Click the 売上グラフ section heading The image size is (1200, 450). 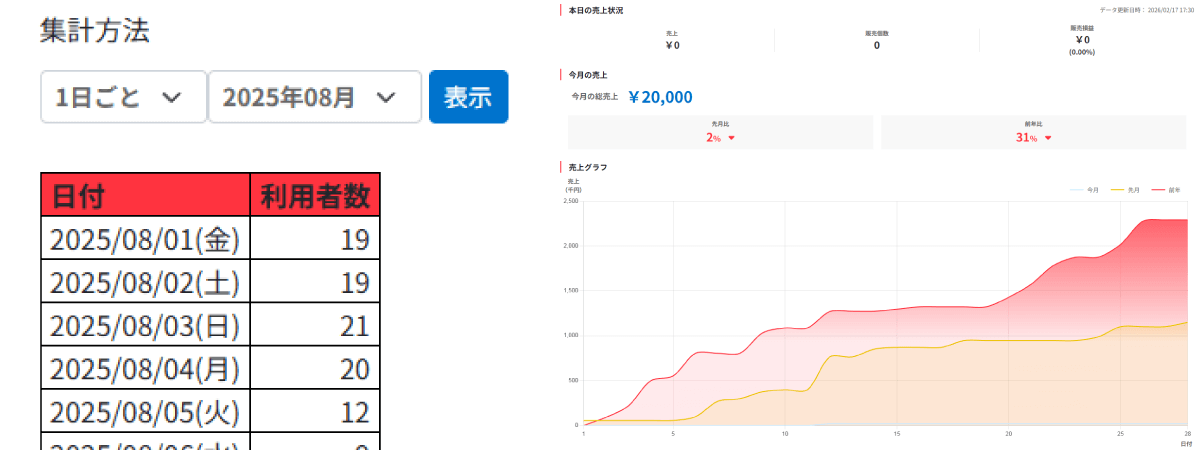pos(587,167)
